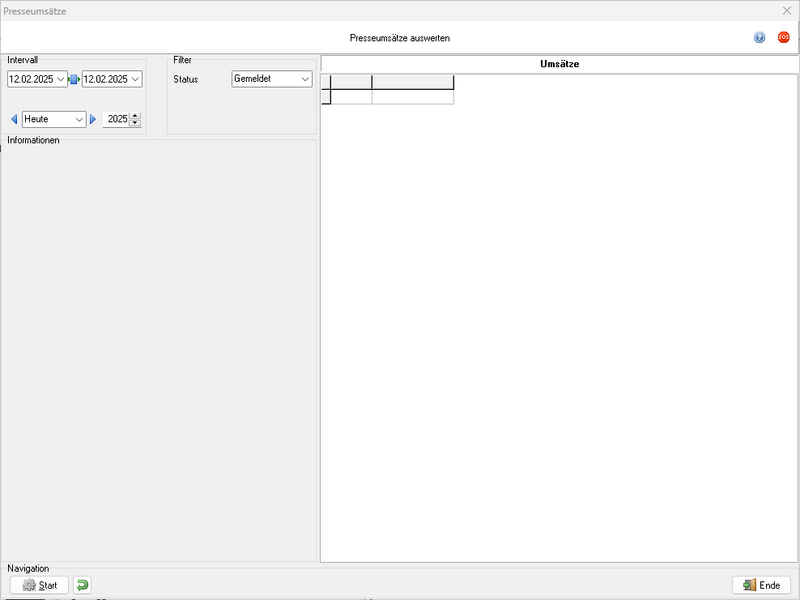The image size is (800, 600).
Task: Click the sync icon between the two dates
Action: click(x=74, y=79)
